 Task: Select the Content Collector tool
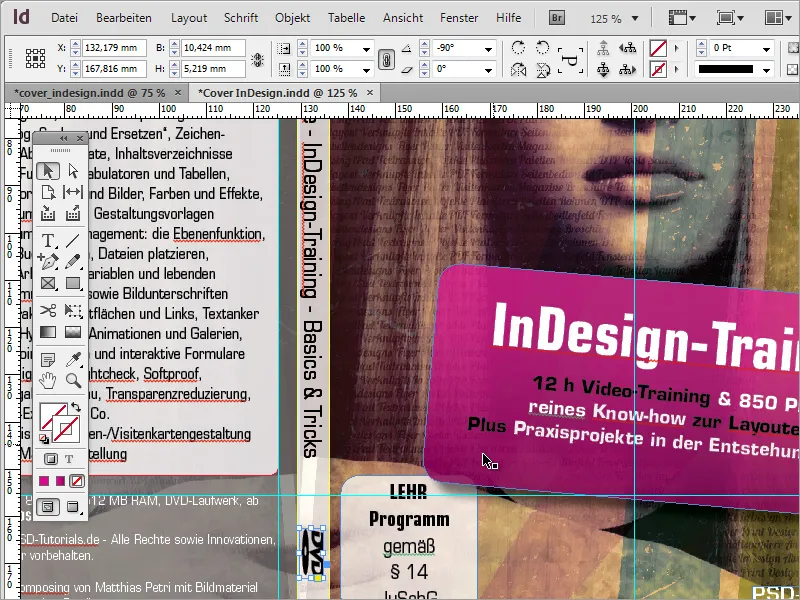pos(48,213)
